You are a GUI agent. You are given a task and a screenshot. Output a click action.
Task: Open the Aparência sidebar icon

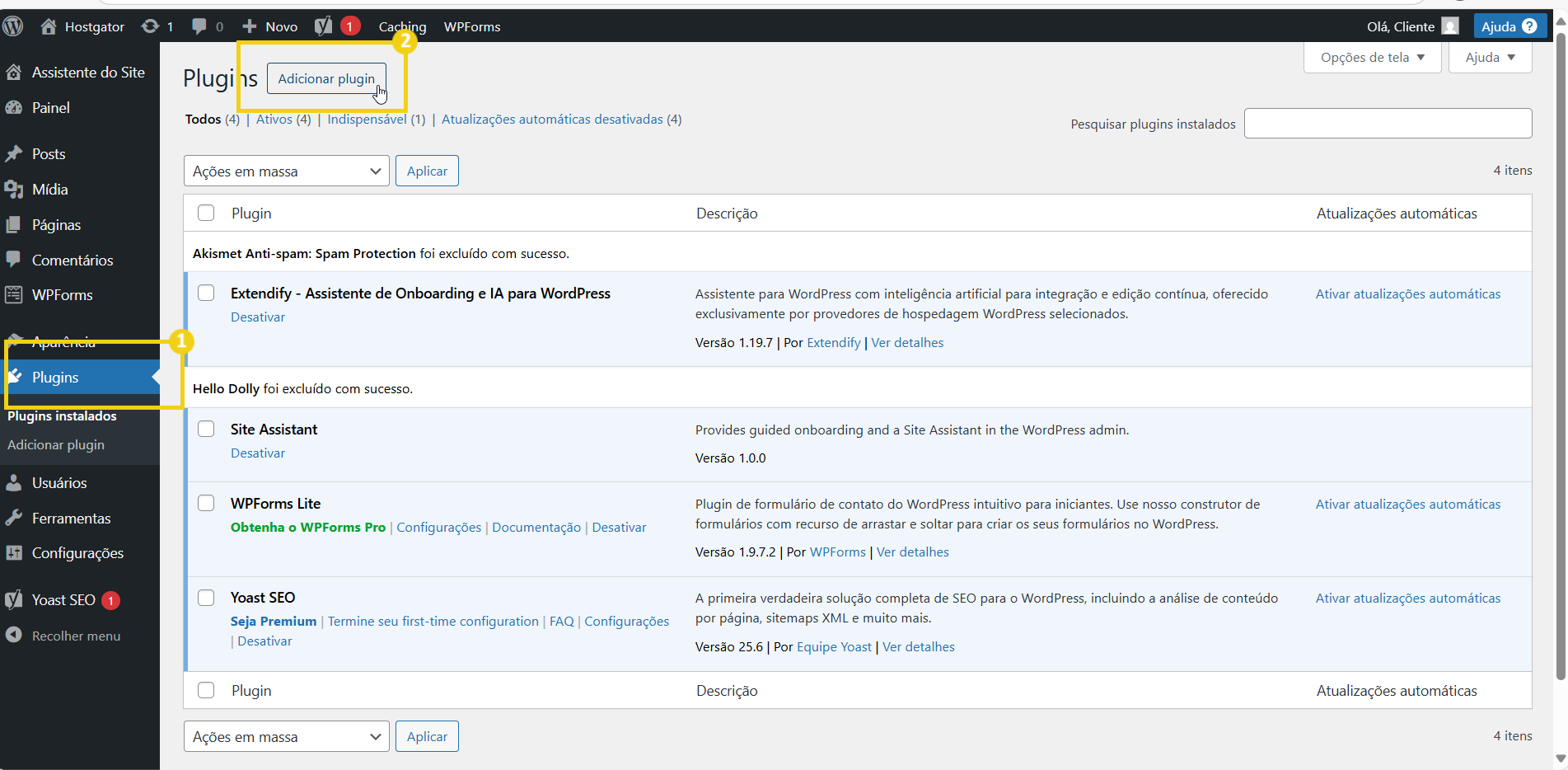pyautogui.click(x=13, y=341)
